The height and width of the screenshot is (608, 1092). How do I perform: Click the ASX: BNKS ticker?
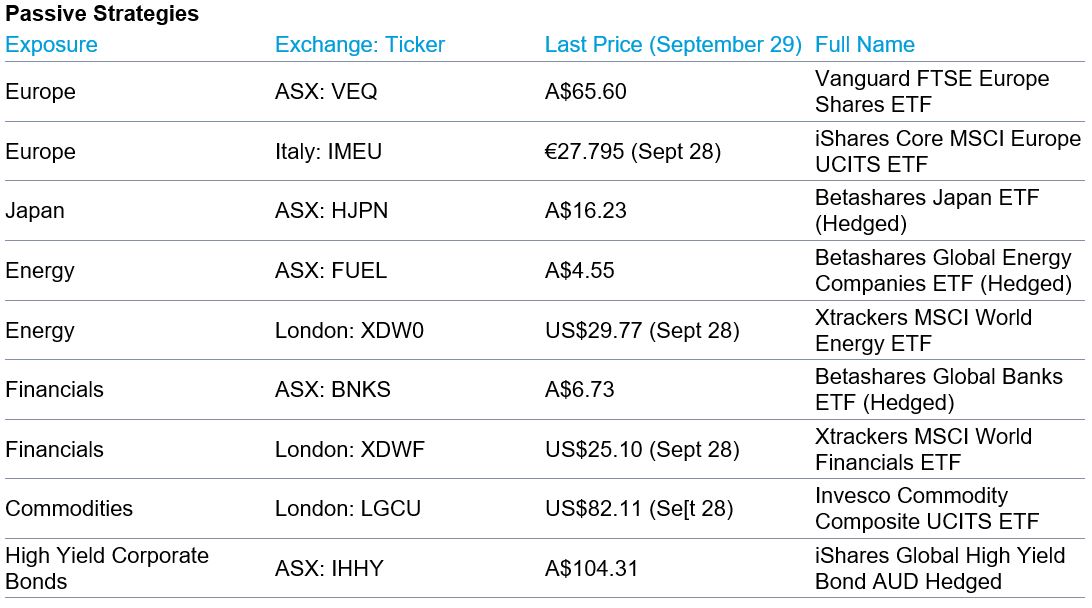pyautogui.click(x=333, y=390)
